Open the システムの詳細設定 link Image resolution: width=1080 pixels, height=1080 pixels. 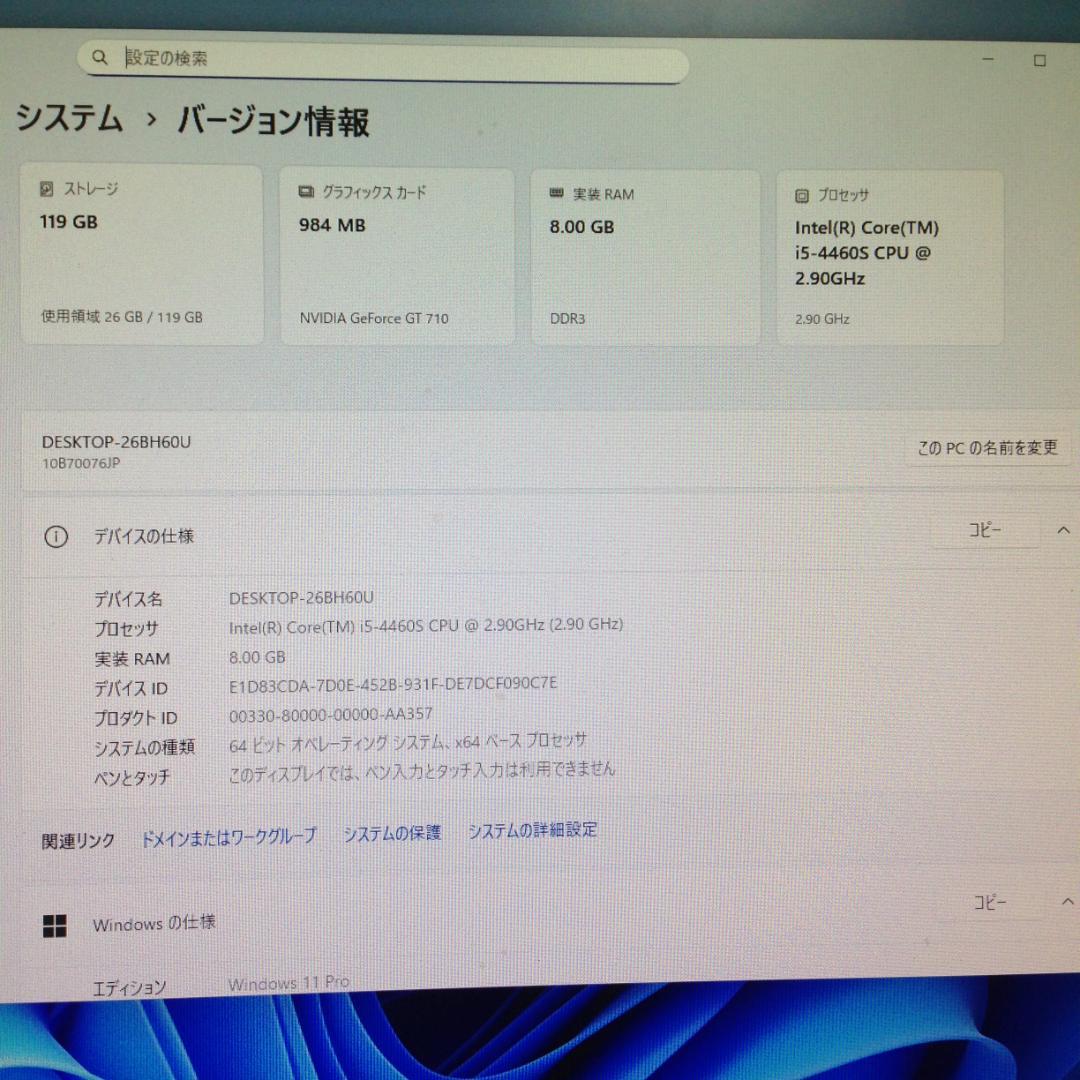tap(532, 831)
